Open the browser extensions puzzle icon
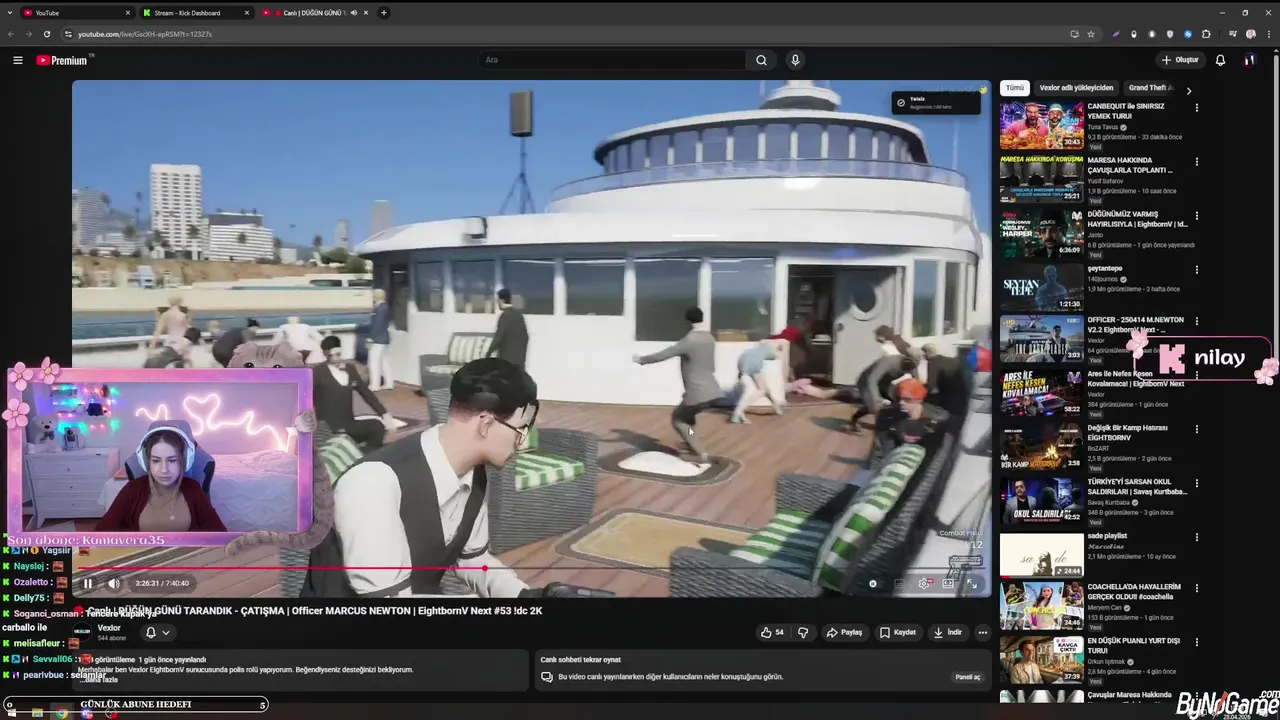The height and width of the screenshot is (720, 1280). pos(1206,34)
